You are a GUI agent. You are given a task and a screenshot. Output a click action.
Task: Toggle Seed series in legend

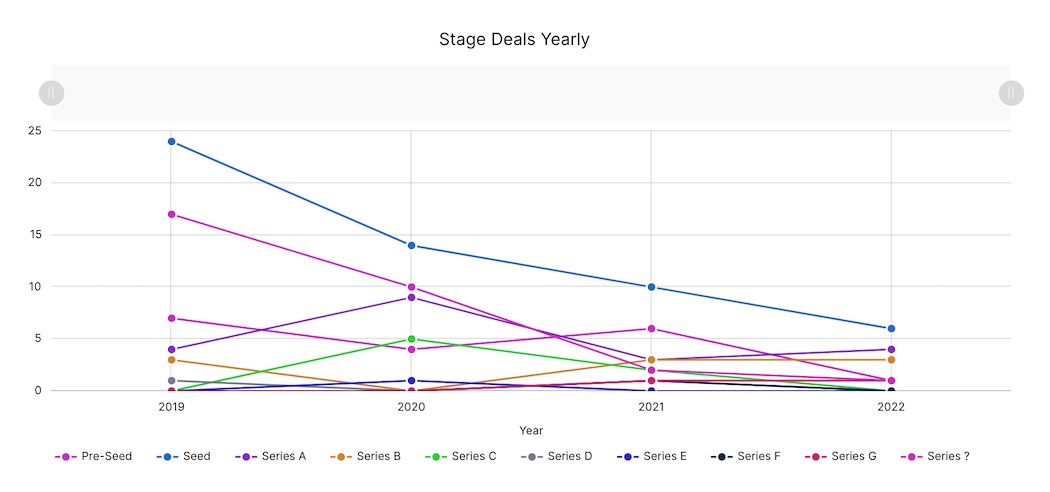(x=184, y=456)
